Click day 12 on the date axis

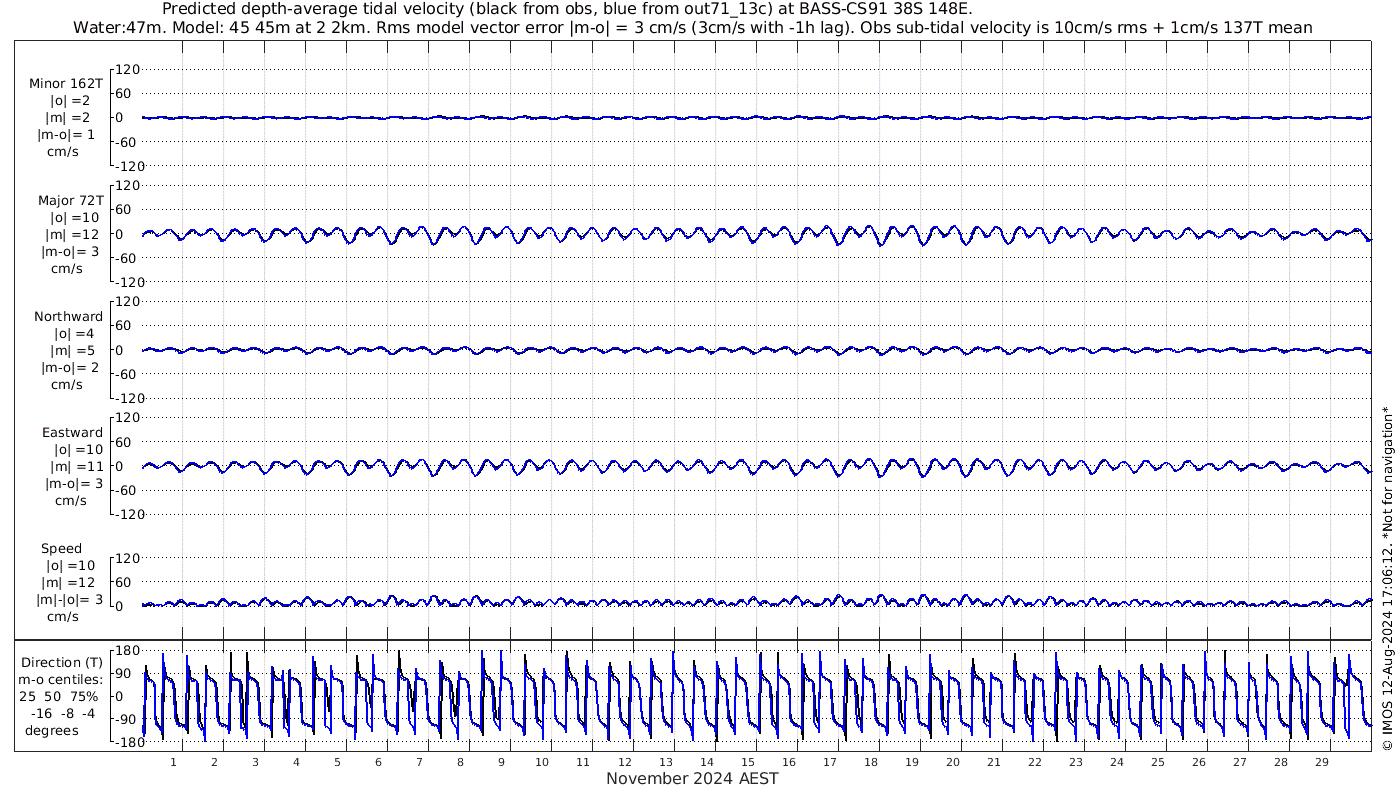(x=624, y=762)
